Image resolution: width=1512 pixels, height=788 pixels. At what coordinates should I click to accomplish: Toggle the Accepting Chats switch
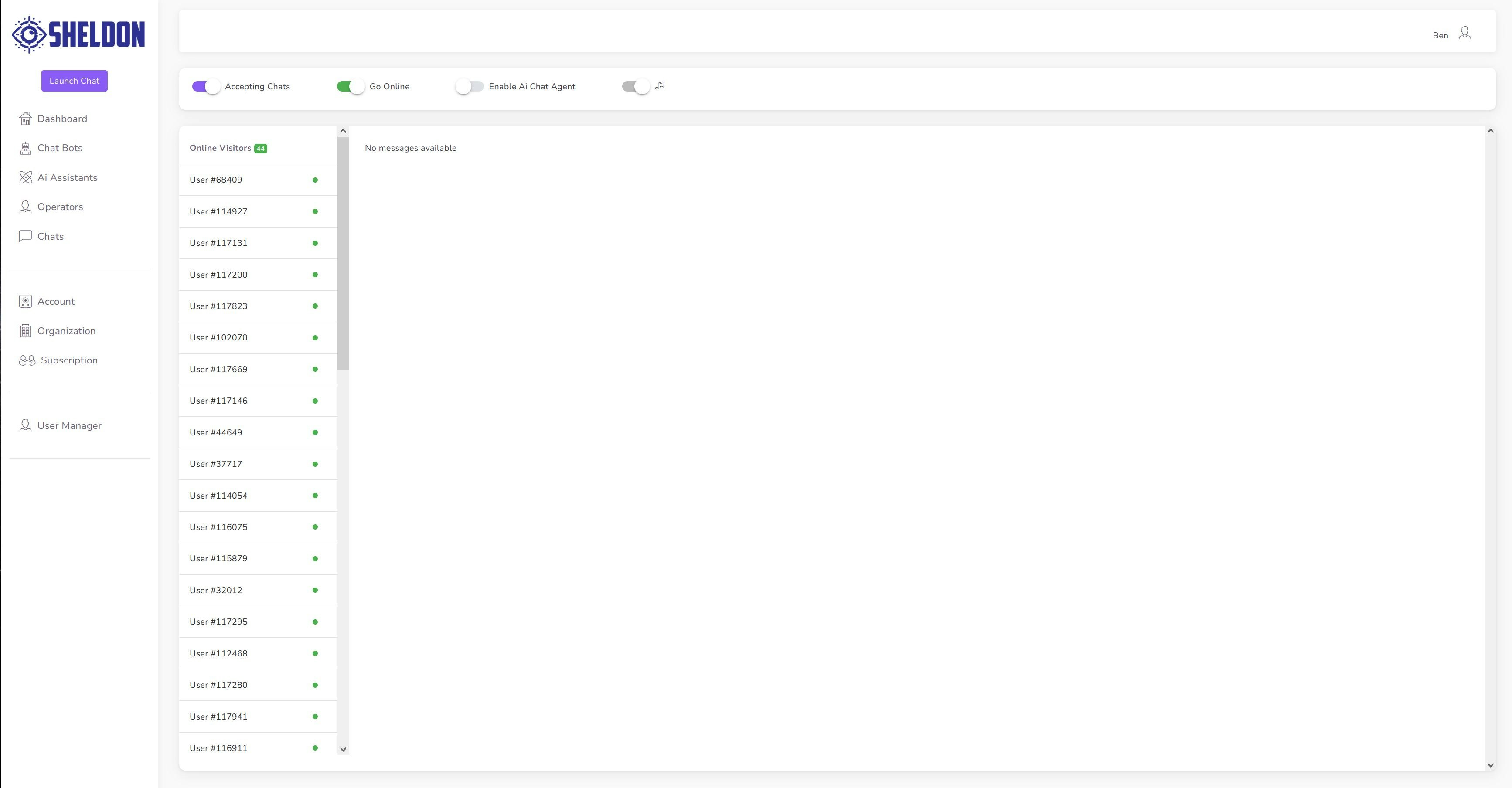pyautogui.click(x=206, y=86)
